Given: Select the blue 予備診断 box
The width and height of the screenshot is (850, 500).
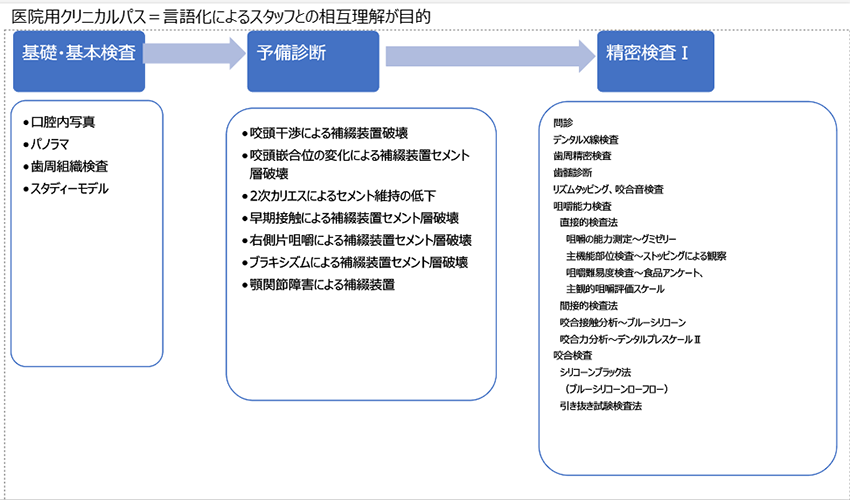Looking at the screenshot, I should tap(313, 61).
